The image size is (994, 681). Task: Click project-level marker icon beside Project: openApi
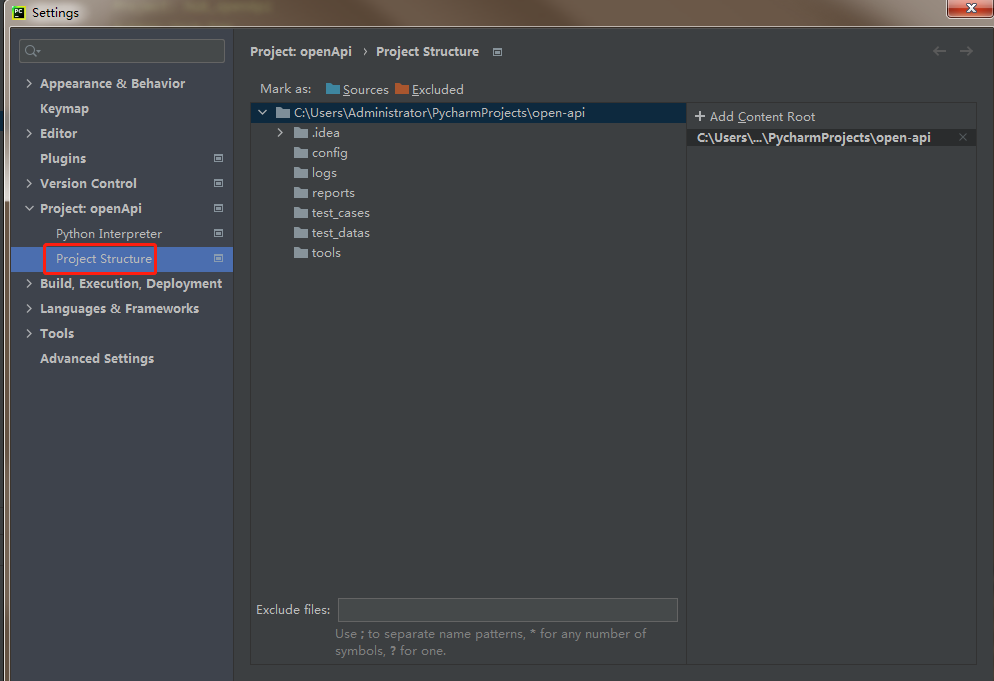(218, 208)
